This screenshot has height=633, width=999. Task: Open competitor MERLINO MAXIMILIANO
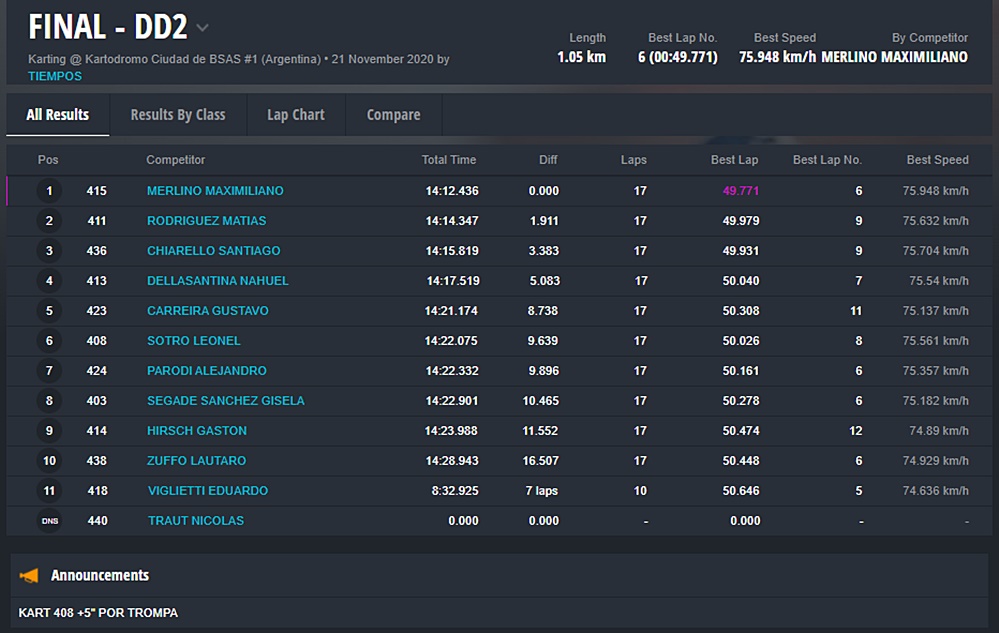click(x=215, y=191)
